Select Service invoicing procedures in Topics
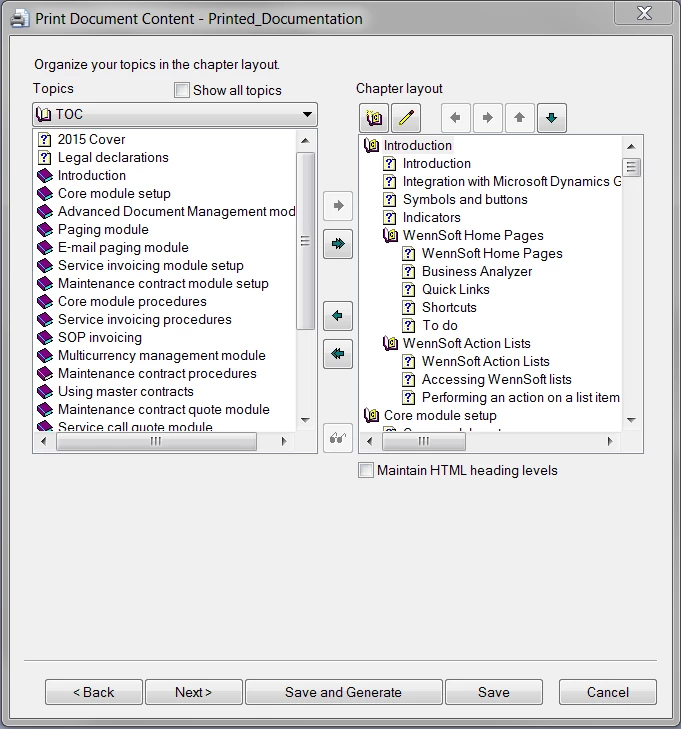The image size is (681, 729). 145,319
